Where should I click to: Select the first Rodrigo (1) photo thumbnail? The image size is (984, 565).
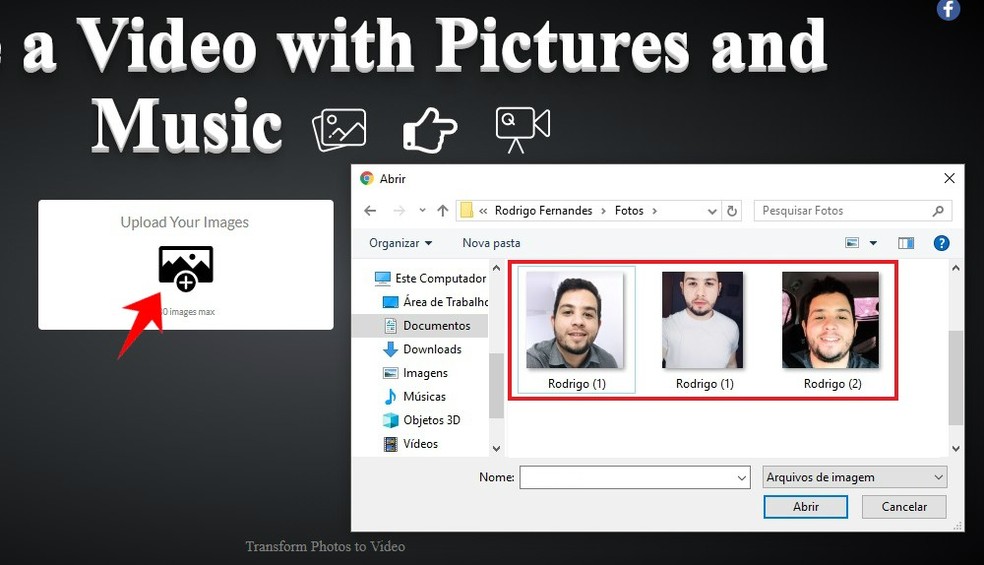coord(575,320)
